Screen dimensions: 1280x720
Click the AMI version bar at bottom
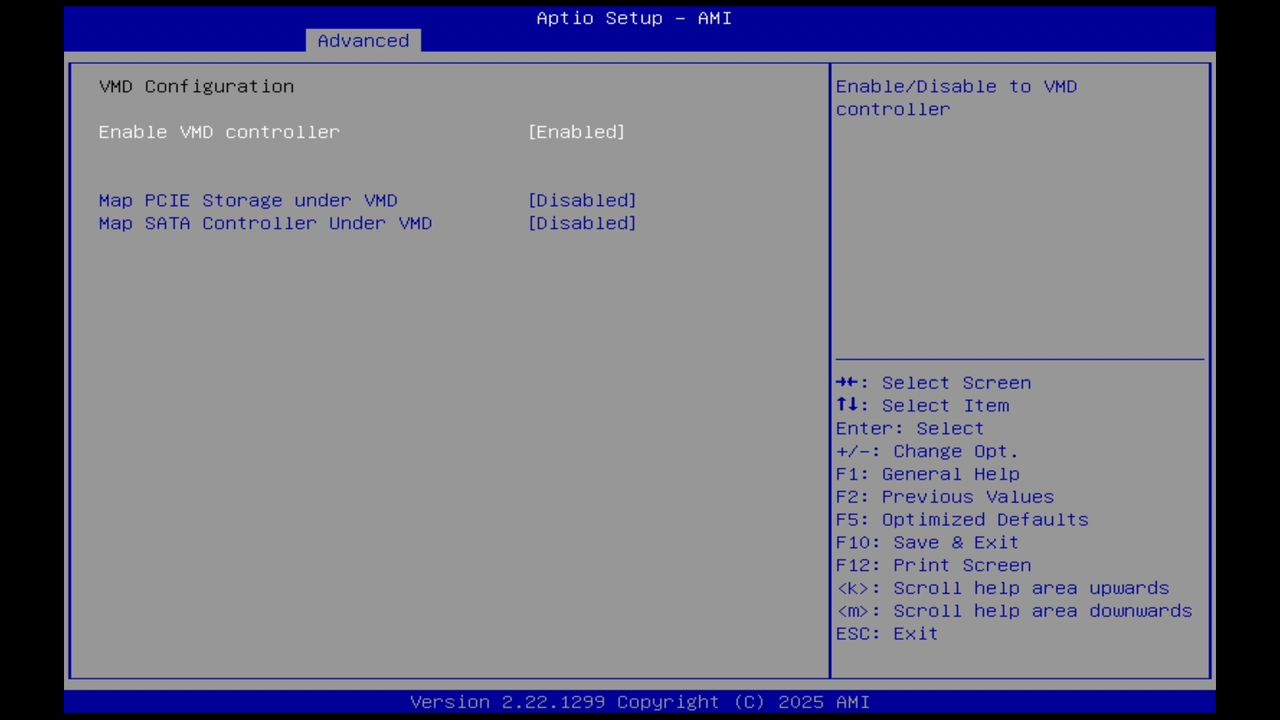coord(640,701)
